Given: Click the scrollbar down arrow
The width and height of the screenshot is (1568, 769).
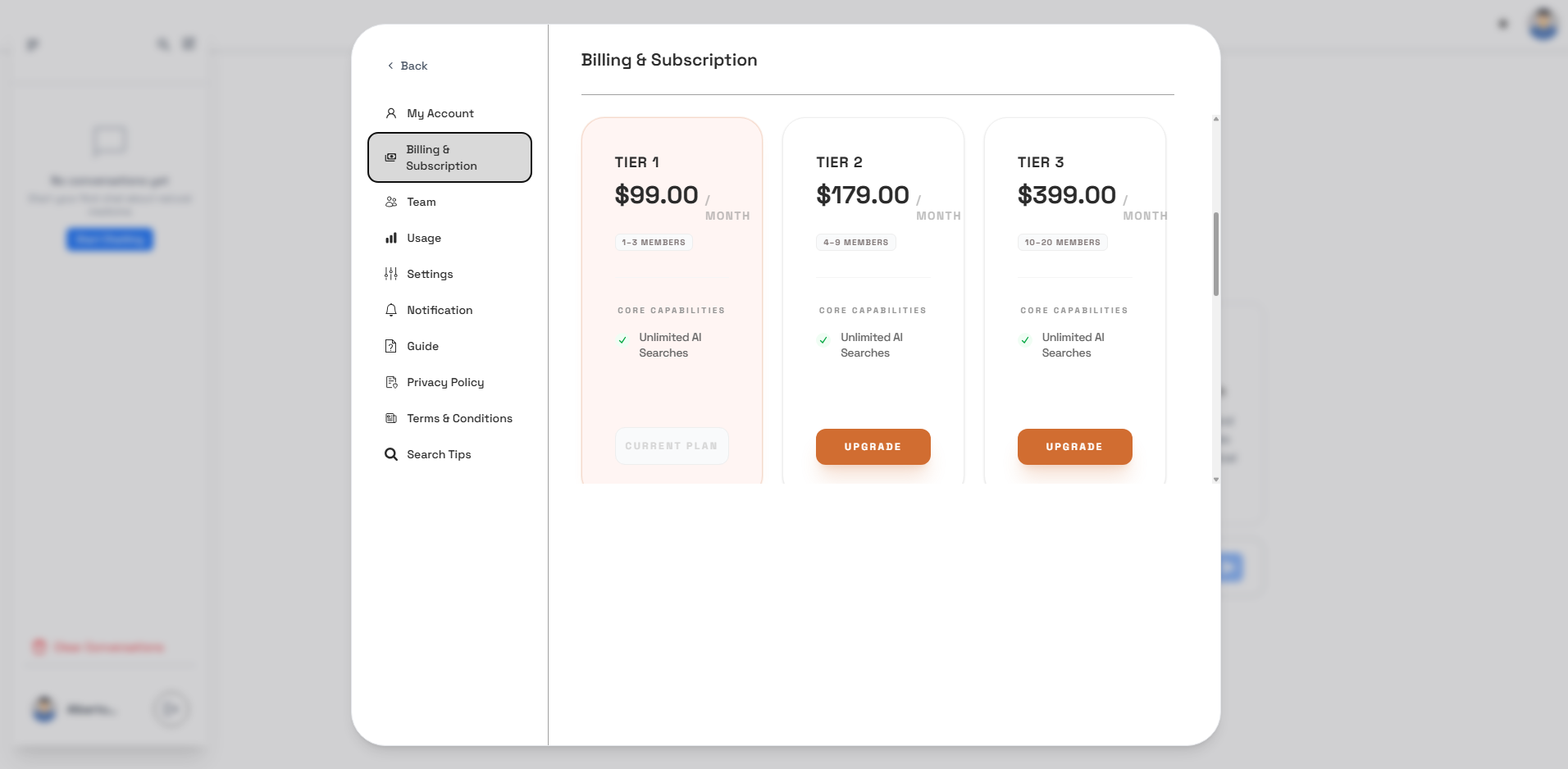Looking at the screenshot, I should click(1215, 480).
